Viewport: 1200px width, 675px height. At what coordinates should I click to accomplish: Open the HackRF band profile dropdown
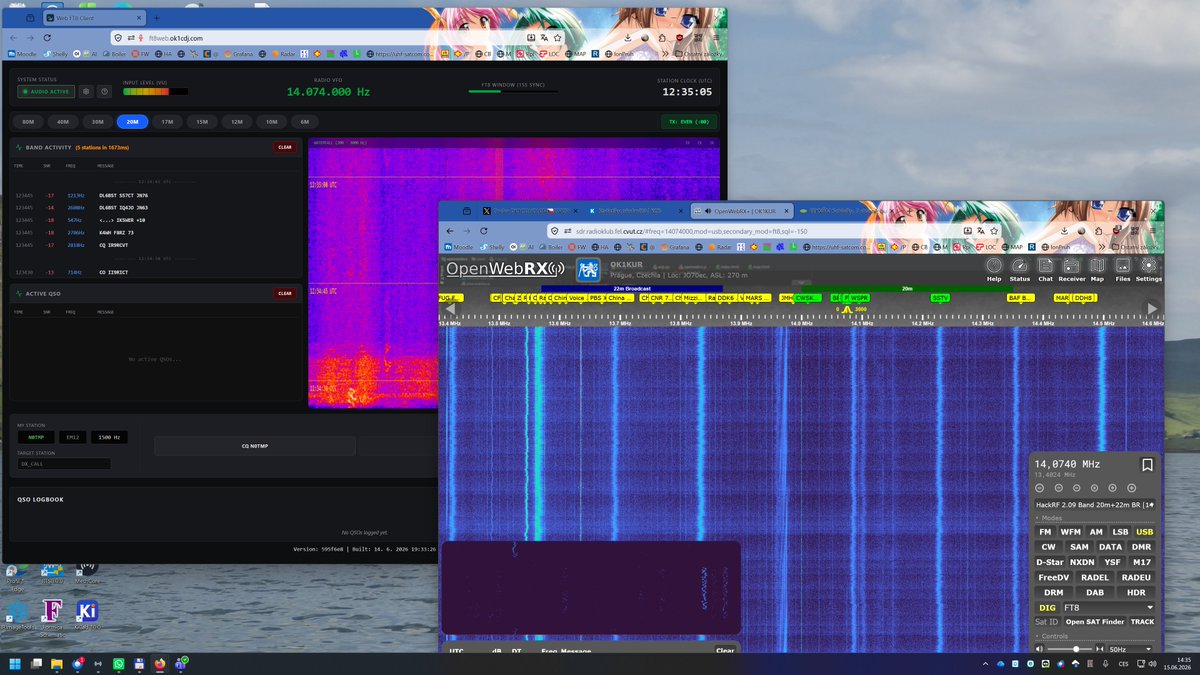(x=1095, y=505)
